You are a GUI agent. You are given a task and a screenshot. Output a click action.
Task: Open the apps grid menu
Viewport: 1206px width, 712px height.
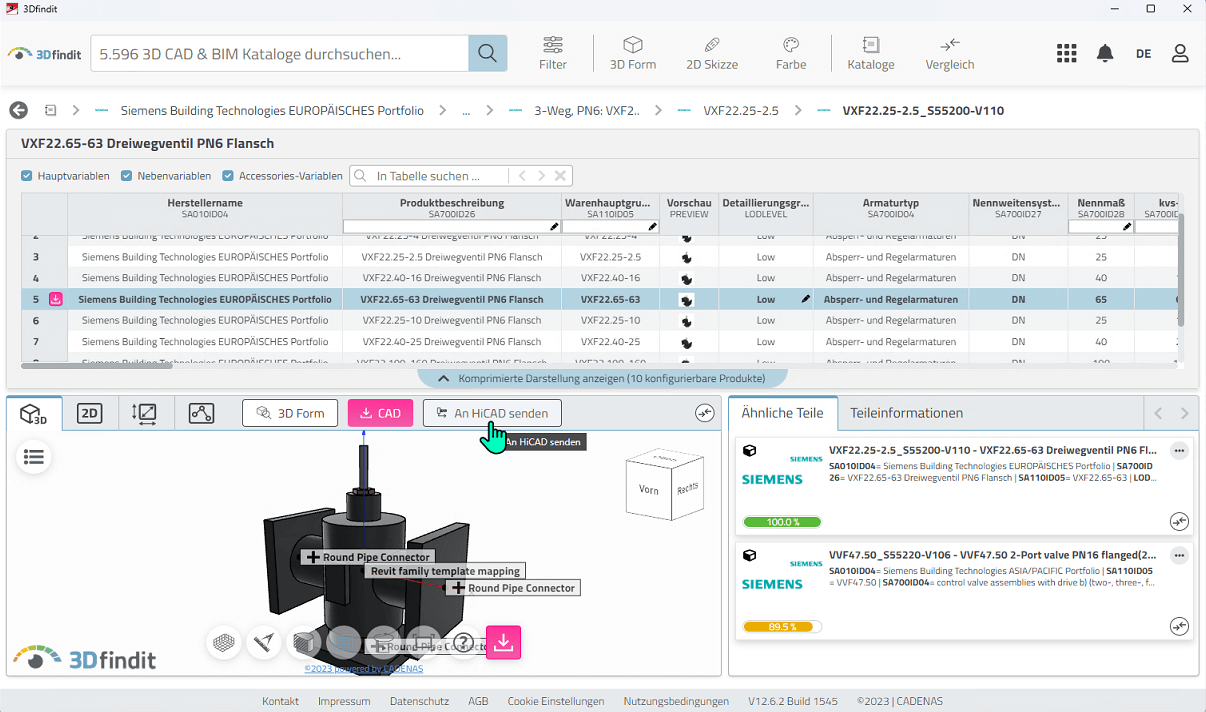pos(1066,53)
